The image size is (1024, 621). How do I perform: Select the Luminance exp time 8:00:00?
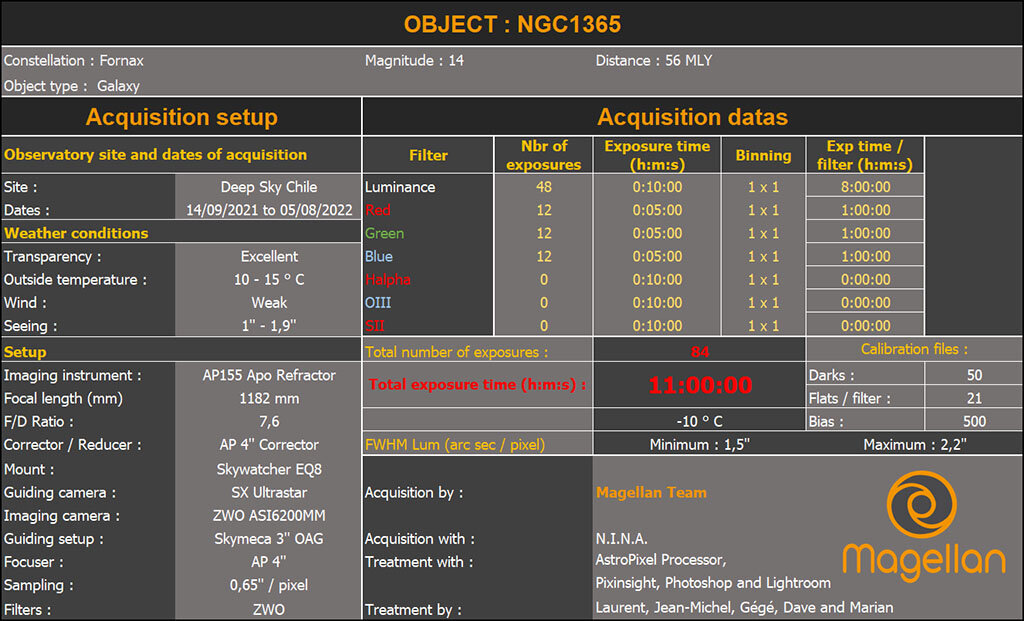click(865, 187)
